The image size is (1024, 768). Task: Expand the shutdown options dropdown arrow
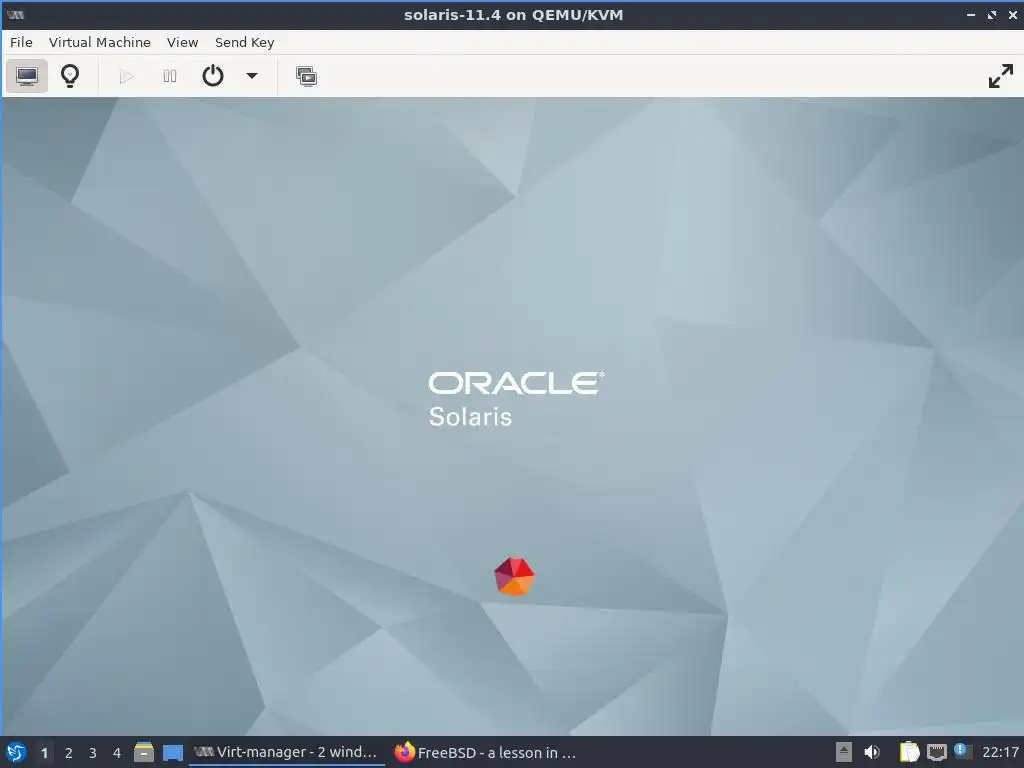pyautogui.click(x=251, y=76)
